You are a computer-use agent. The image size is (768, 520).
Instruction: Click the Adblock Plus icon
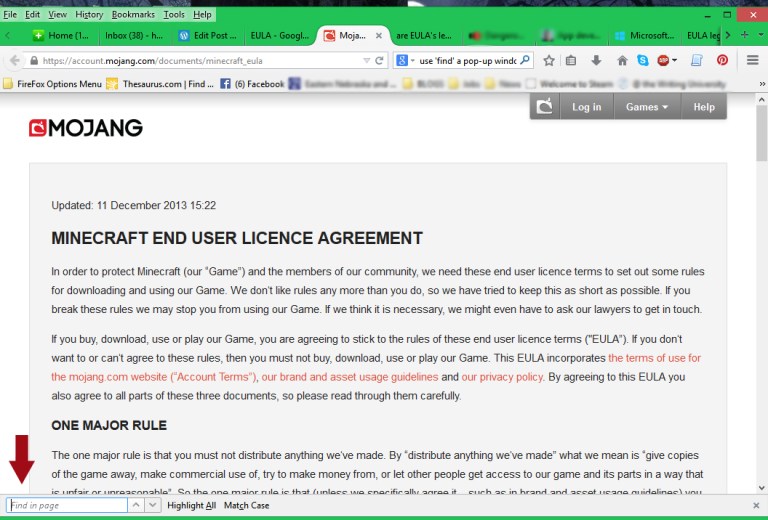click(x=663, y=60)
